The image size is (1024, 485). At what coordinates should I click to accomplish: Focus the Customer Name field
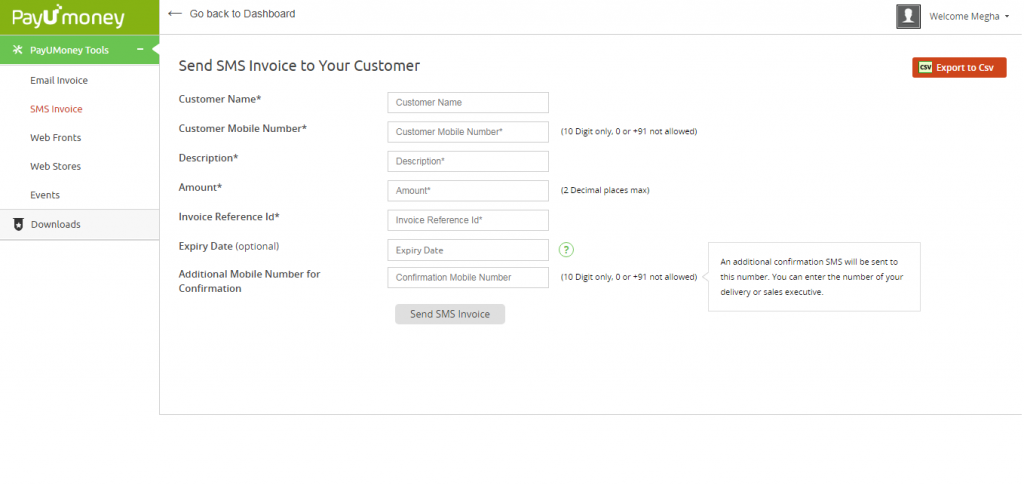pyautogui.click(x=468, y=102)
